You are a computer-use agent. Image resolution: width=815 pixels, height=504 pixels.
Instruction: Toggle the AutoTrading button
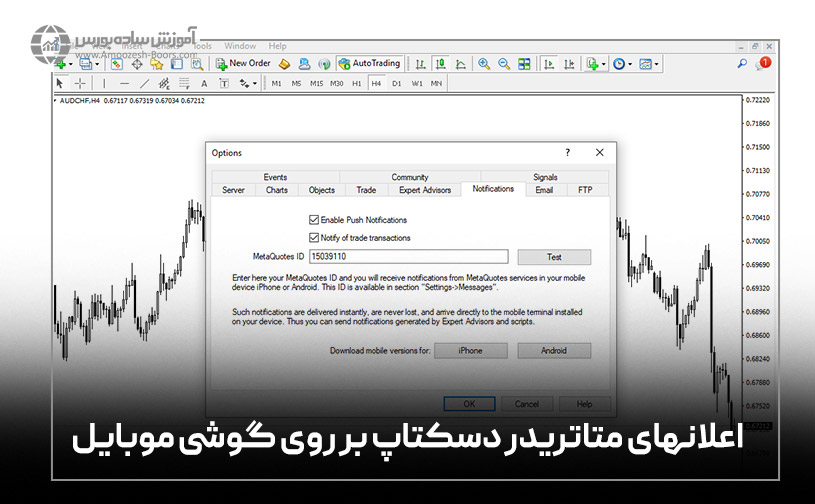[369, 63]
